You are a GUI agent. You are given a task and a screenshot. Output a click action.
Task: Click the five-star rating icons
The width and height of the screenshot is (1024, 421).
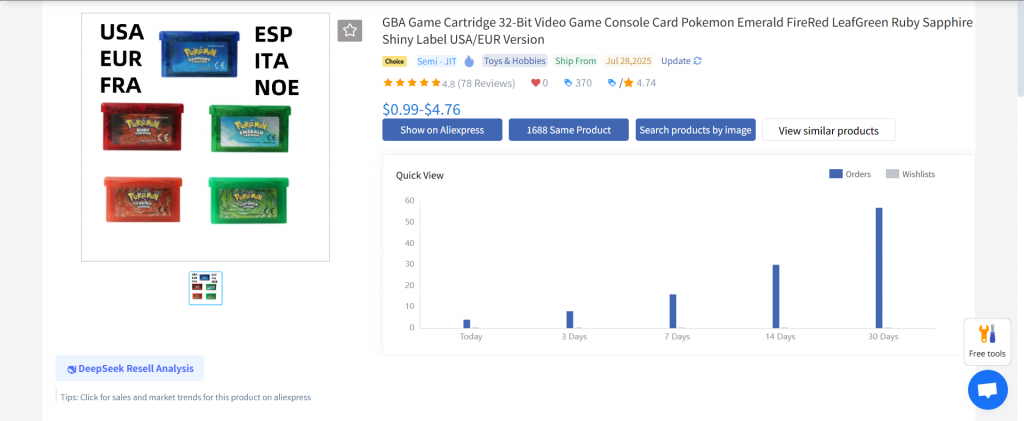click(411, 83)
